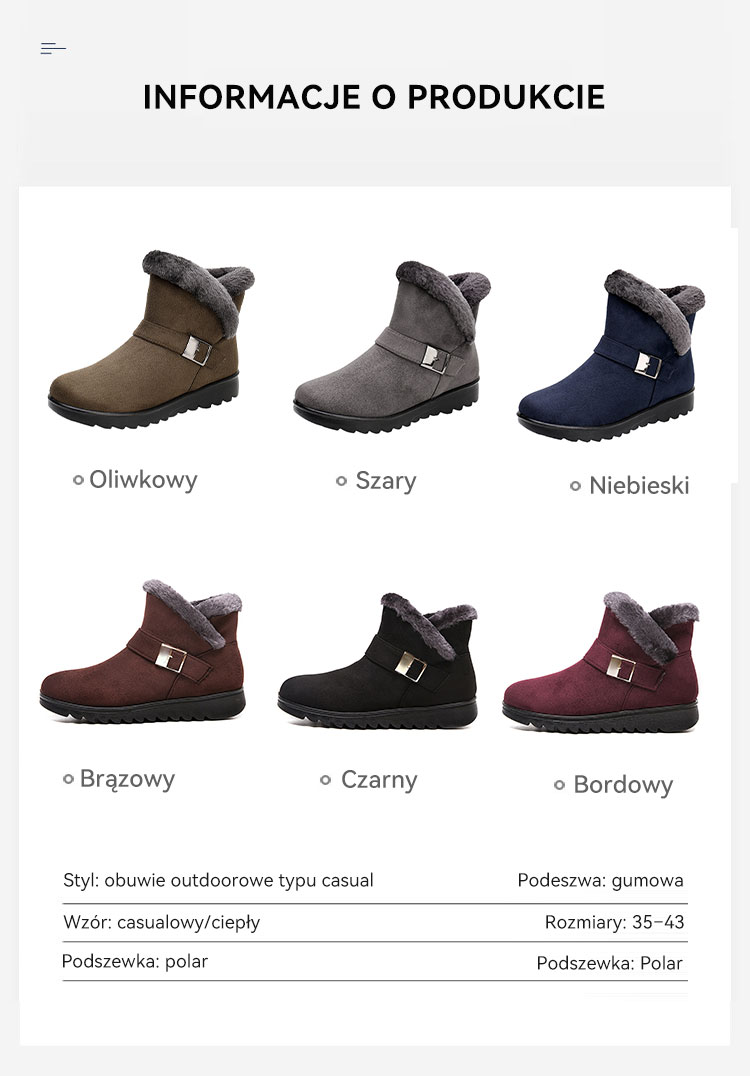Image resolution: width=750 pixels, height=1076 pixels.
Task: Click the Bordowy color label
Action: pos(623,784)
